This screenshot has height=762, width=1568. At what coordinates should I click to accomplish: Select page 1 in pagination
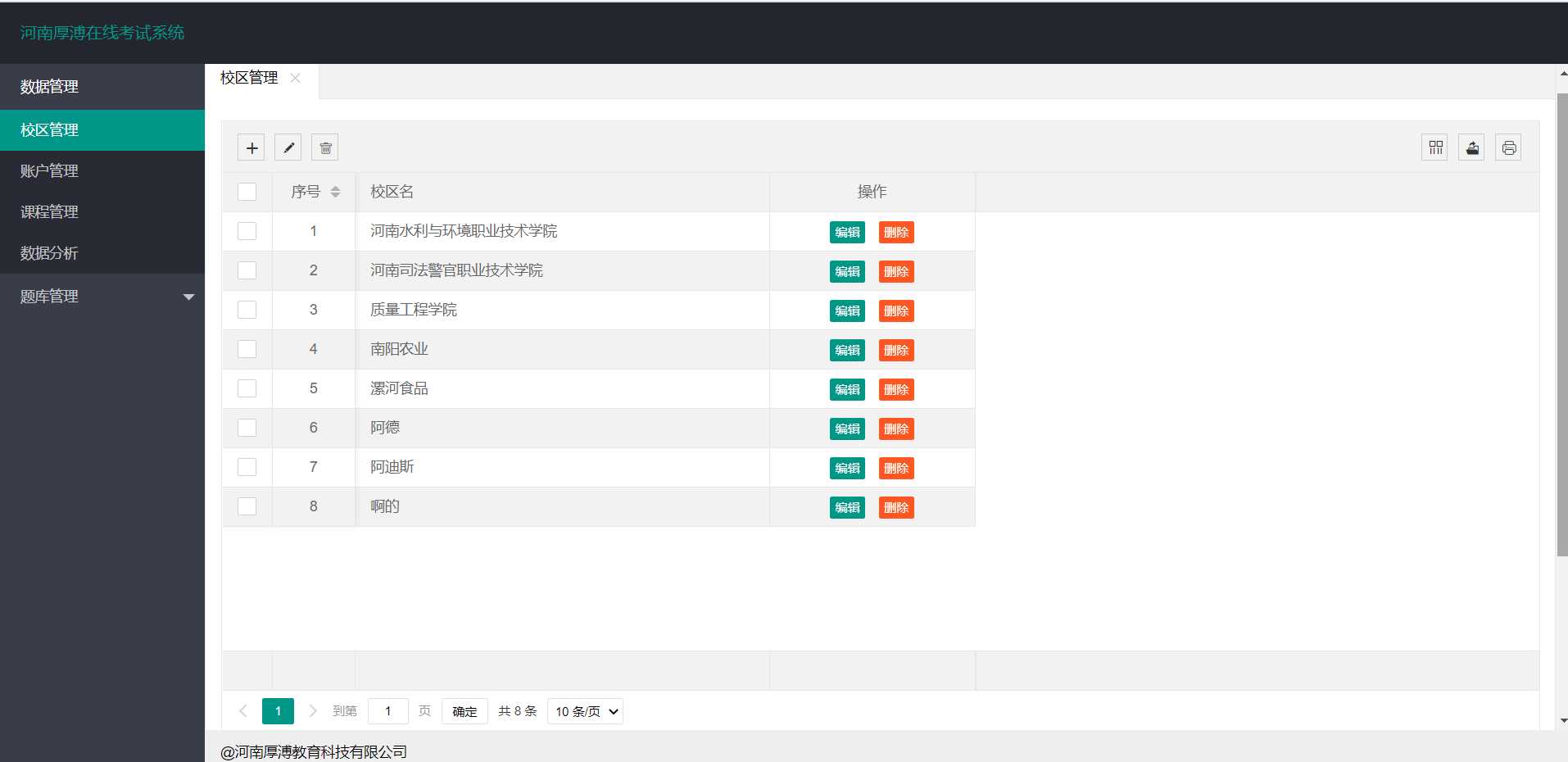pyautogui.click(x=278, y=711)
